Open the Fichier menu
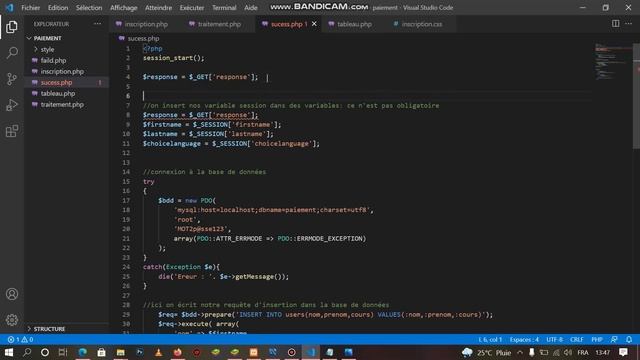 [31, 8]
